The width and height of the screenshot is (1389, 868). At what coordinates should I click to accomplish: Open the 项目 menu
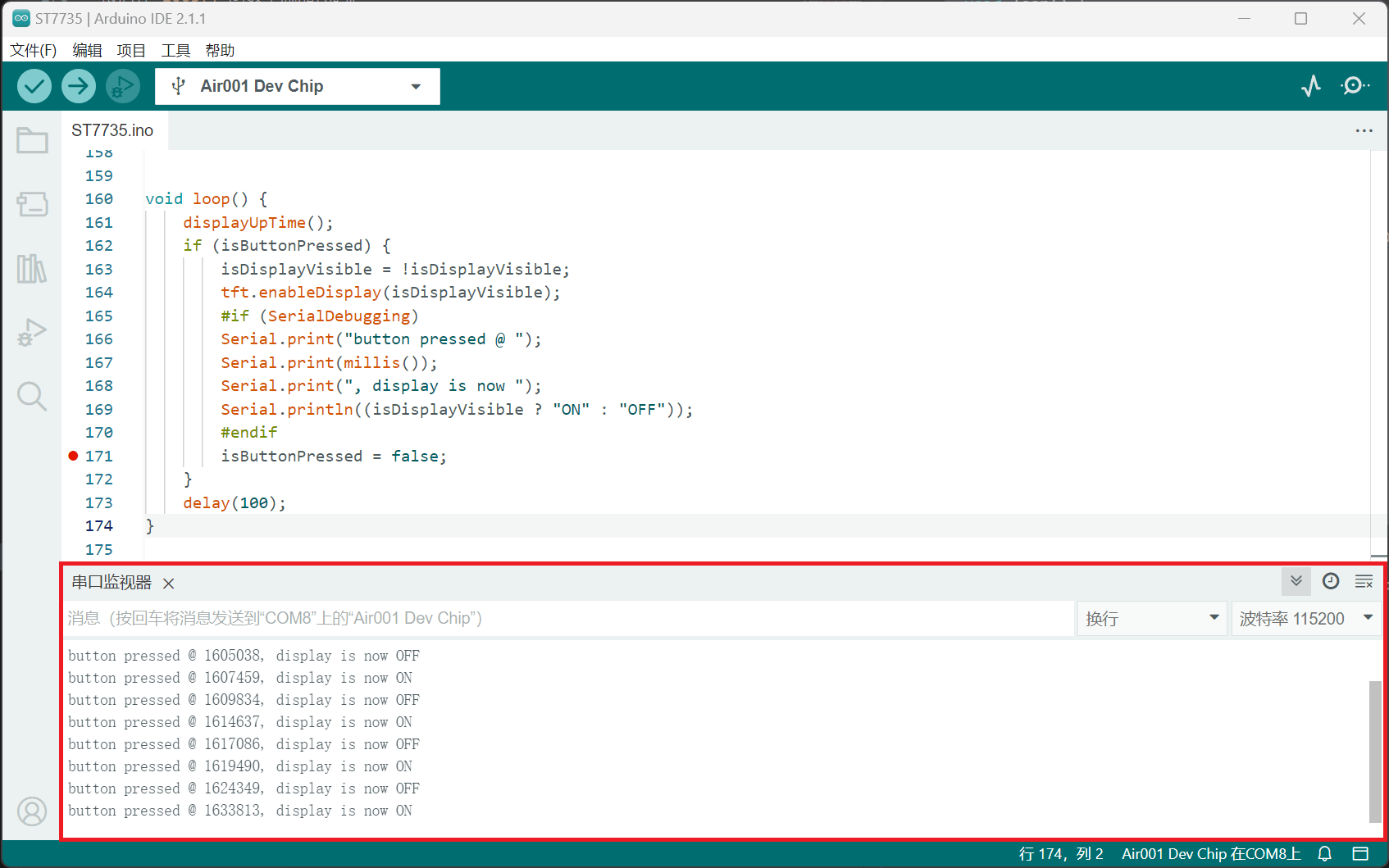131,50
